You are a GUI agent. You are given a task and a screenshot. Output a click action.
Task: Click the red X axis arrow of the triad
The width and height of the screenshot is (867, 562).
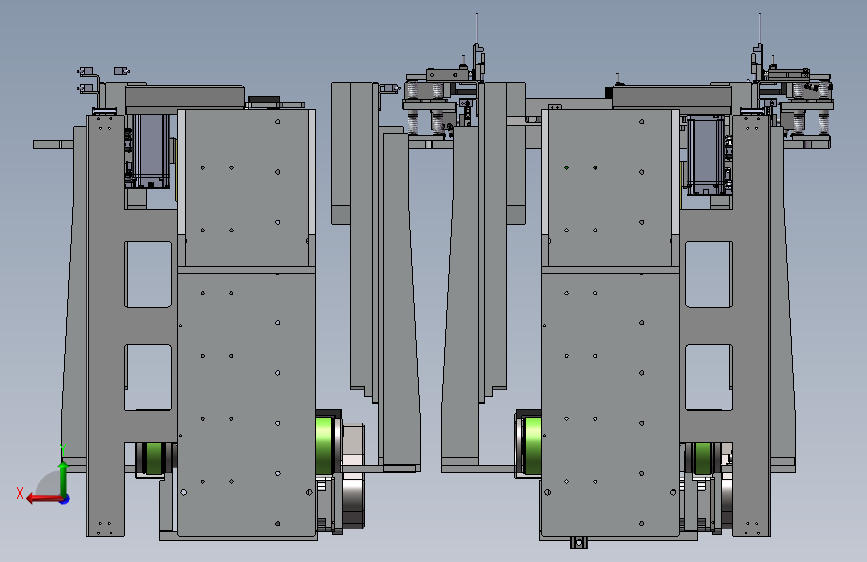43,499
